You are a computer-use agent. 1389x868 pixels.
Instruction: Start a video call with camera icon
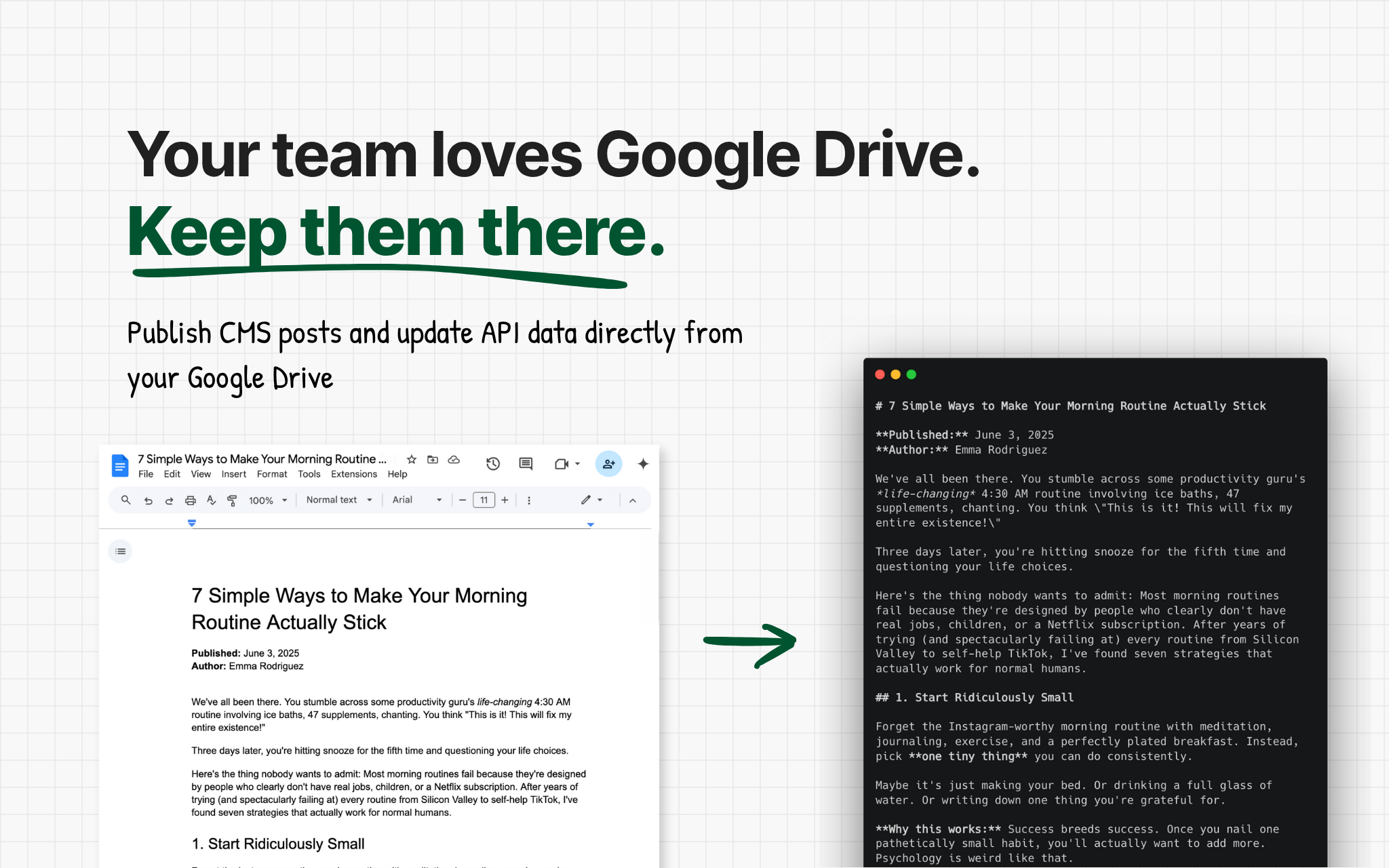click(x=561, y=464)
